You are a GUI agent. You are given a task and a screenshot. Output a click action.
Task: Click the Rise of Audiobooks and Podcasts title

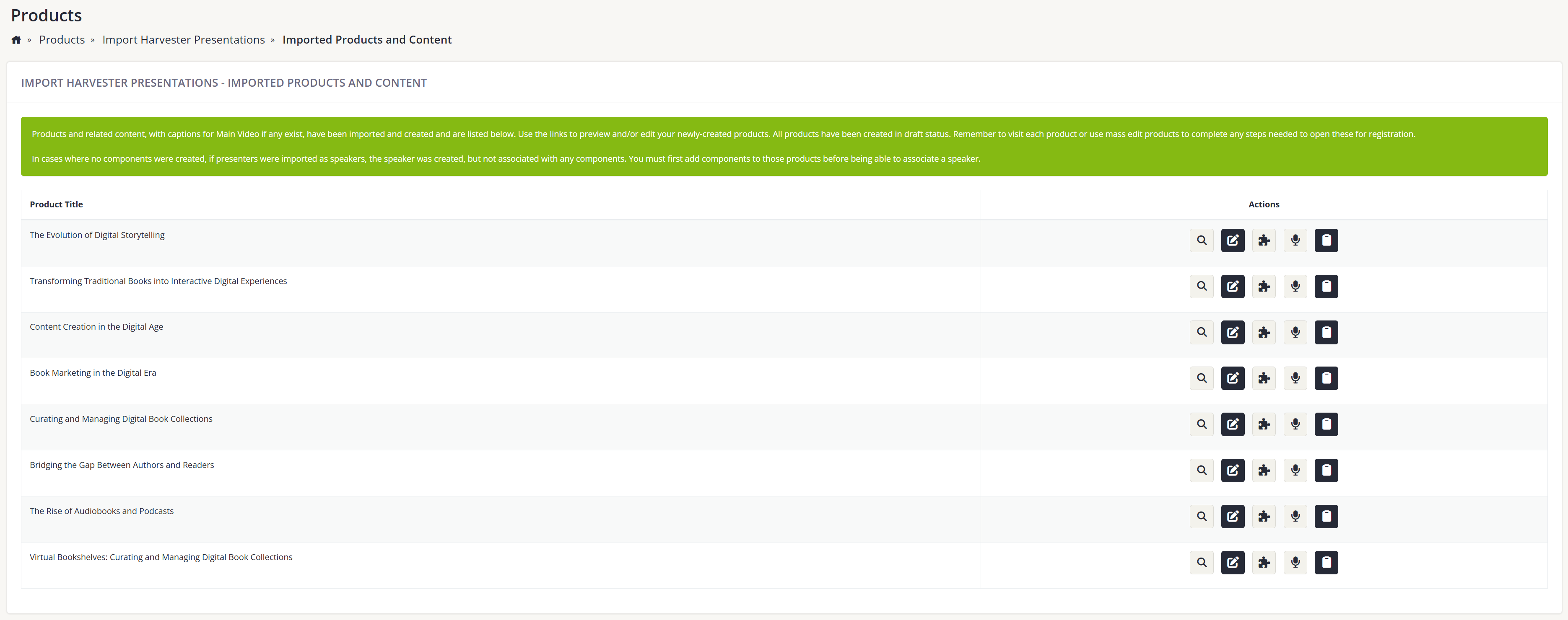click(x=101, y=511)
